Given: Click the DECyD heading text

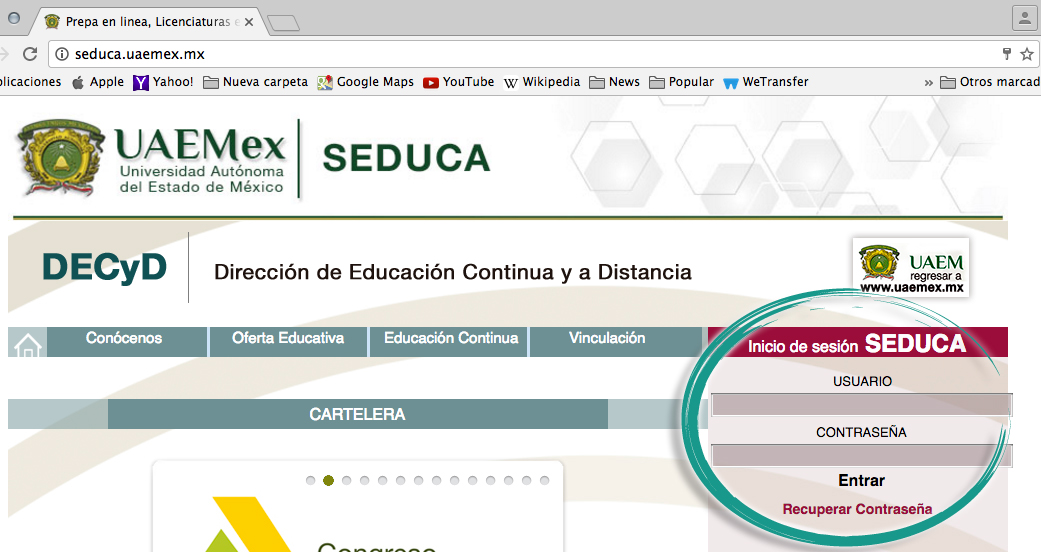Looking at the screenshot, I should 104,267.
